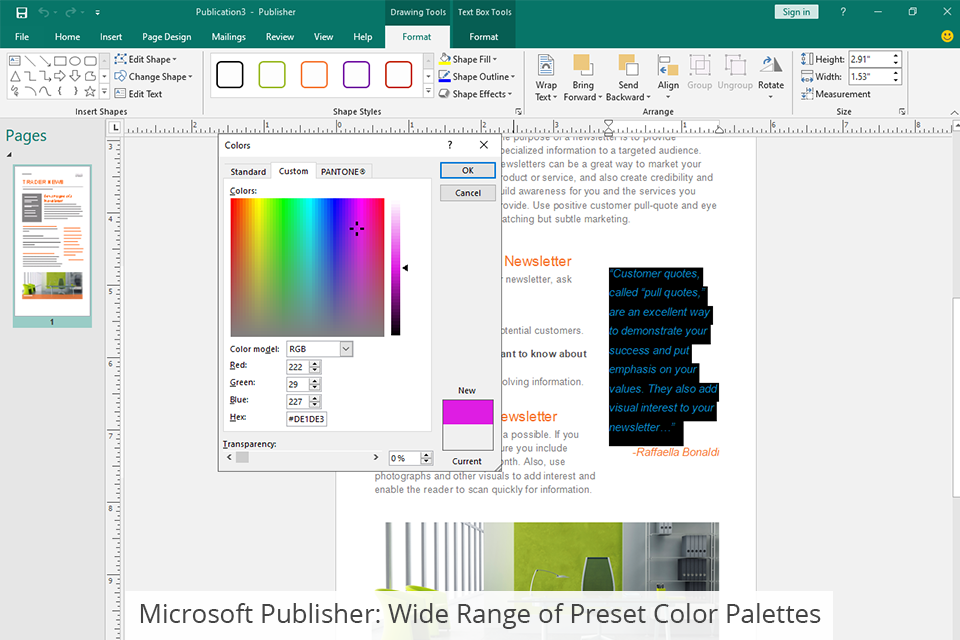
Task: Open the Page Design ribbon tab
Action: (167, 37)
